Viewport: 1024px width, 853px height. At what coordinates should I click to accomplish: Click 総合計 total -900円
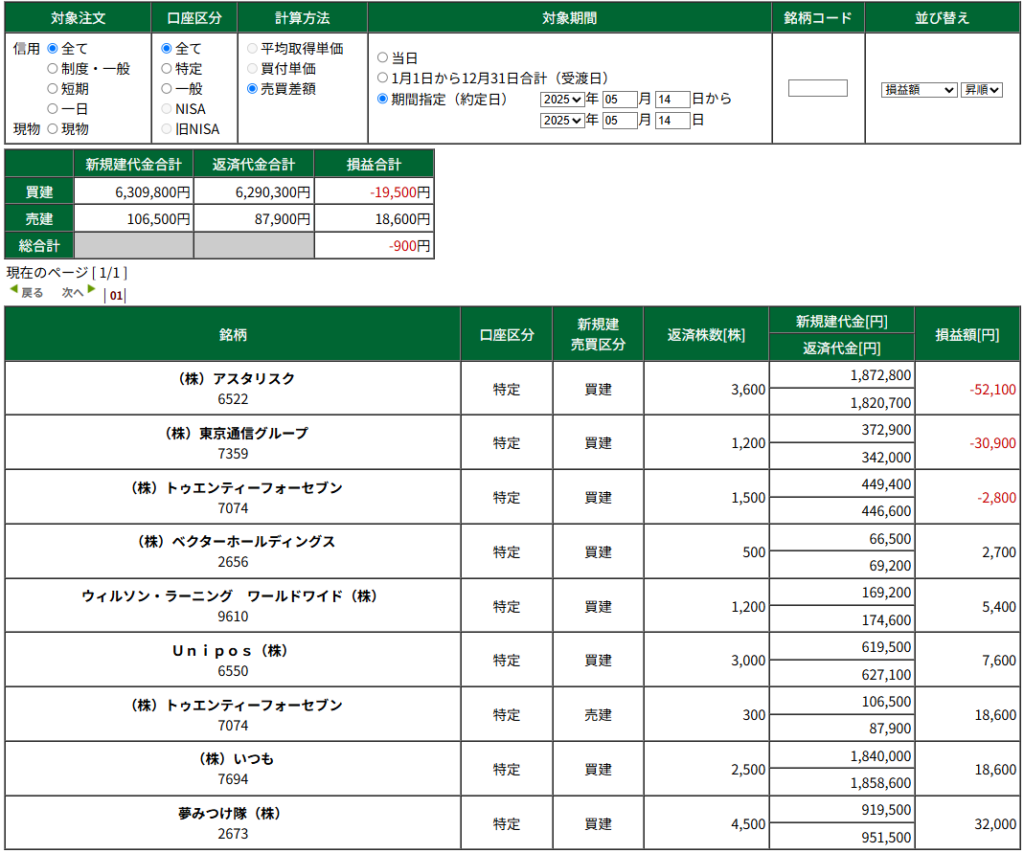tap(374, 246)
